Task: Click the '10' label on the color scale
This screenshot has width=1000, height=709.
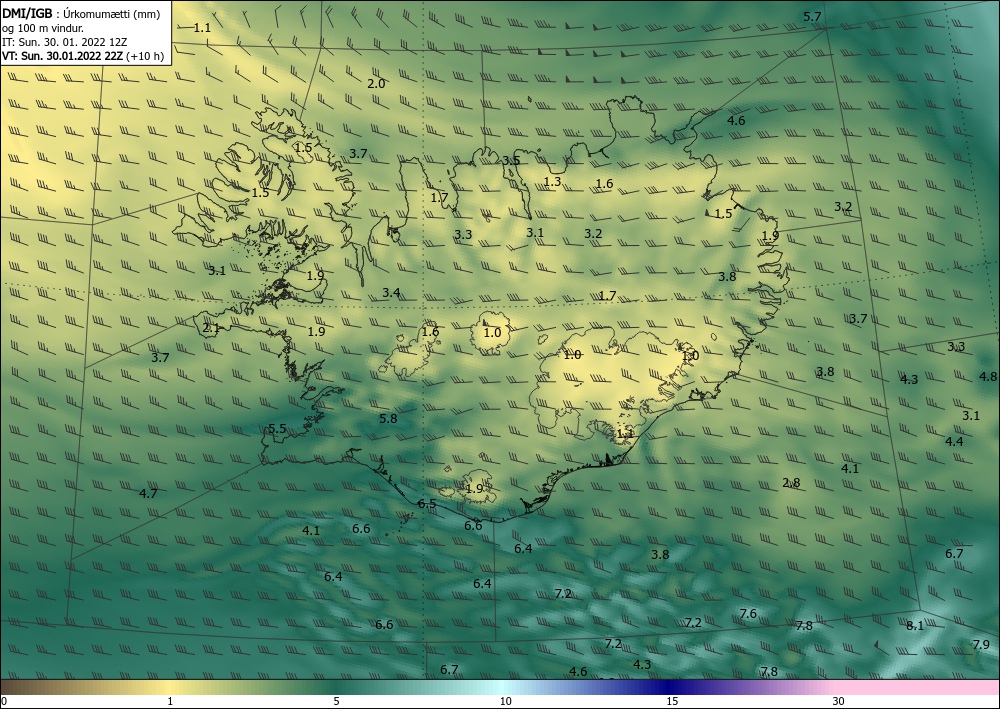Action: point(505,701)
